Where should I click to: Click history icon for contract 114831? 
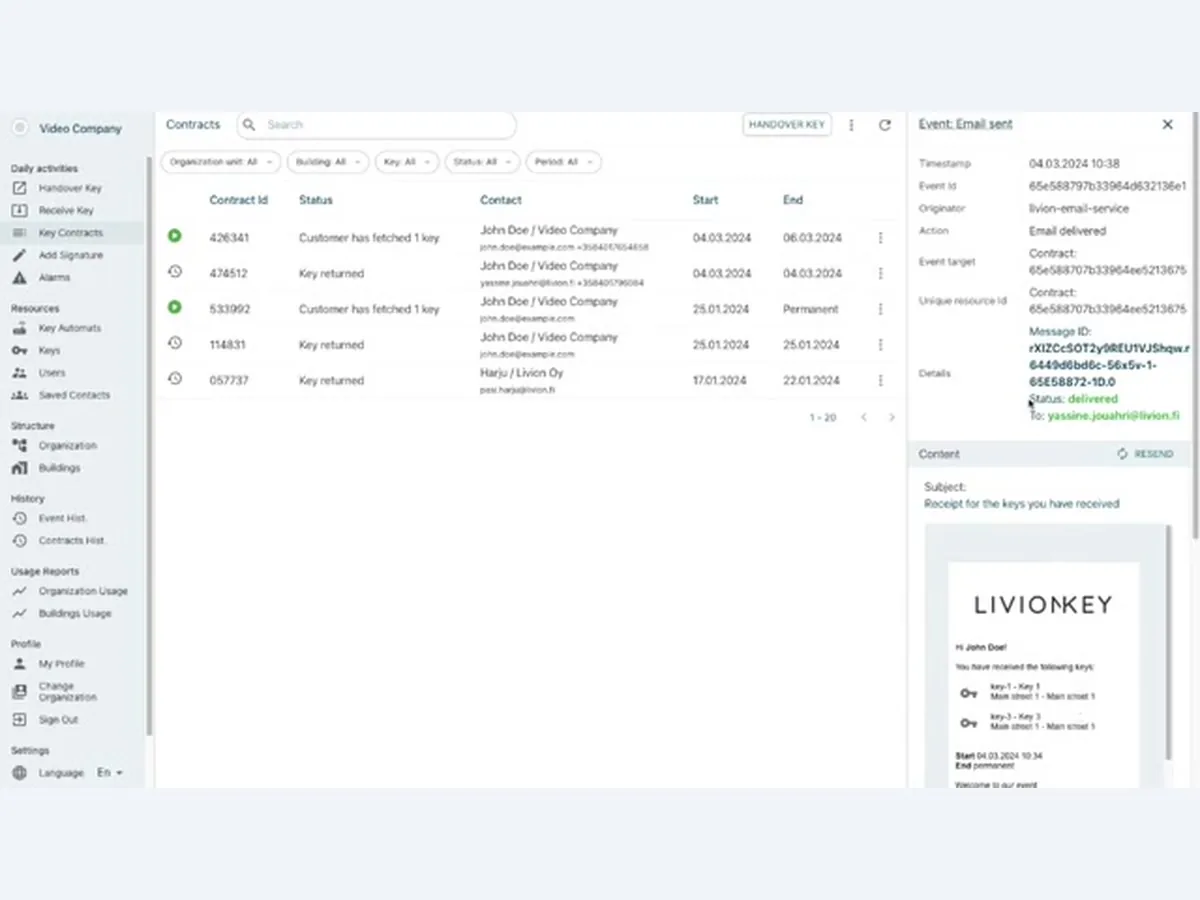tap(175, 343)
